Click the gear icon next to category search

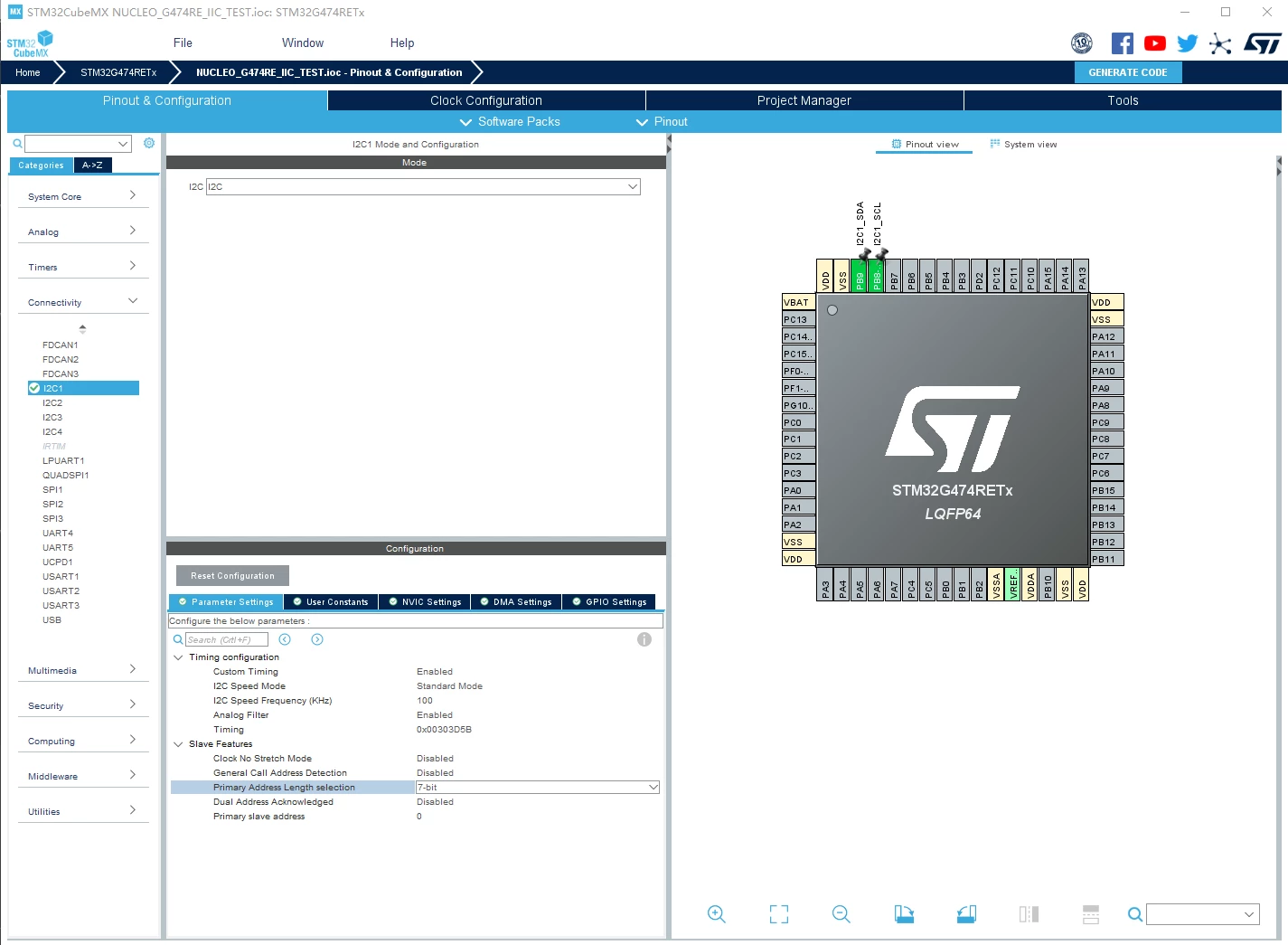tap(149, 143)
